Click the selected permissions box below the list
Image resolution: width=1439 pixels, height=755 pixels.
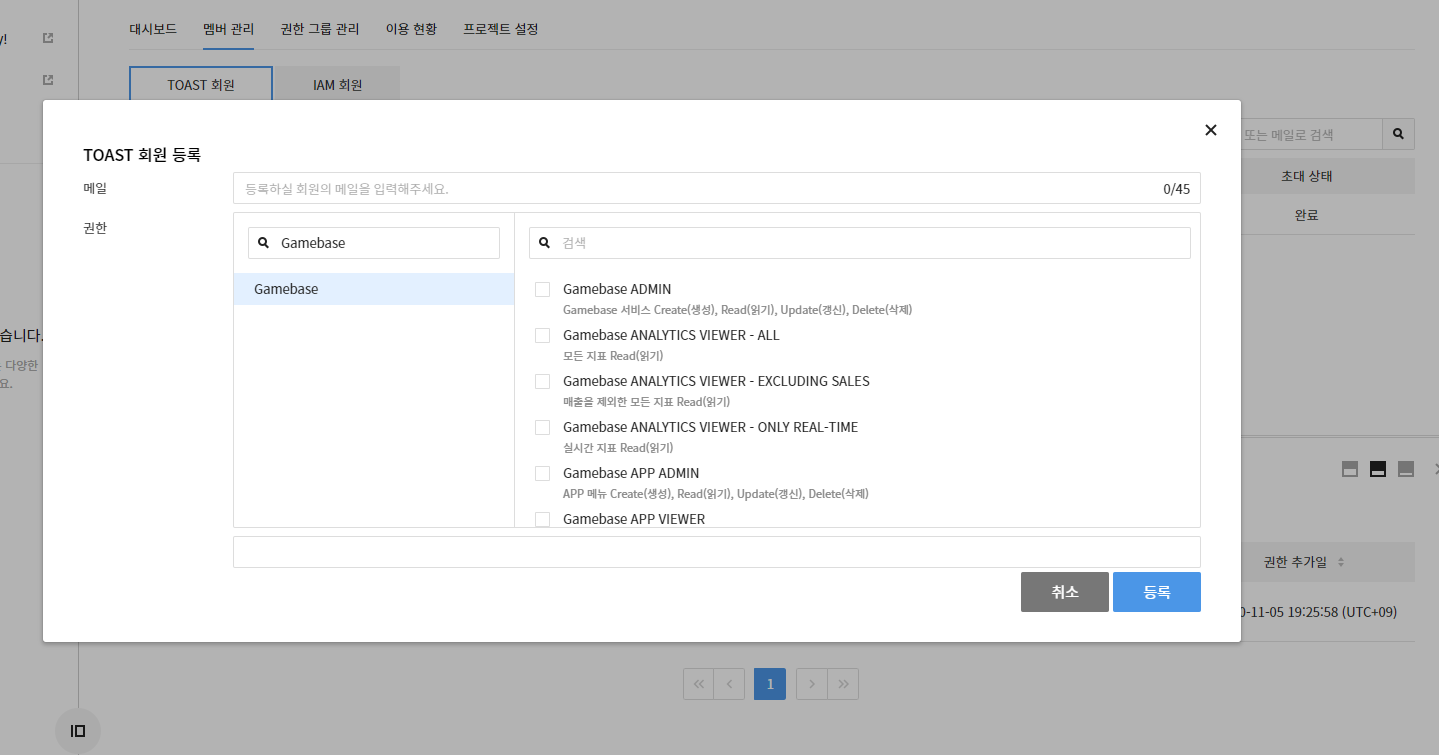(716, 552)
